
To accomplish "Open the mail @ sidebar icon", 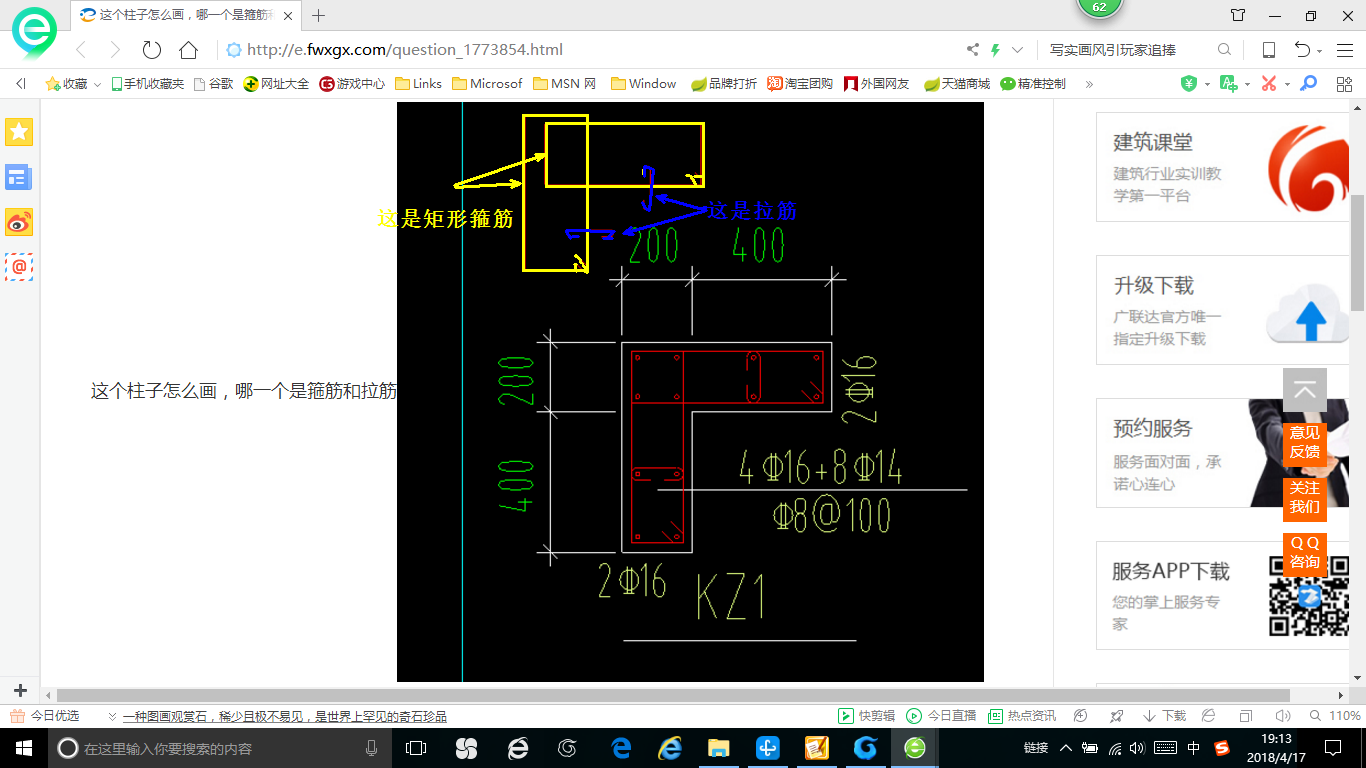I will pos(19,267).
